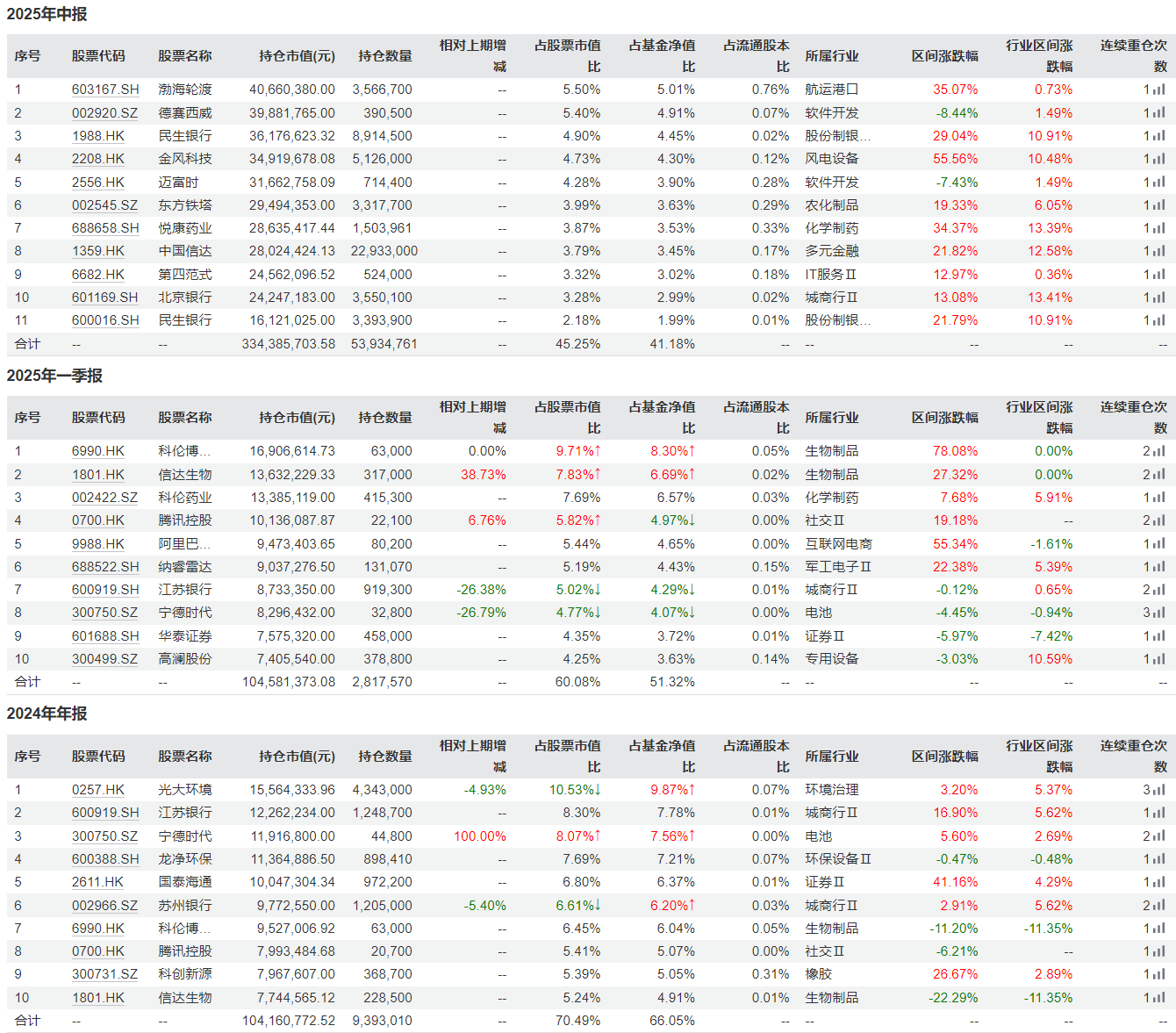The image size is (1176, 1033).
Task: Open the 9988.HK stock link
Action: (98, 544)
